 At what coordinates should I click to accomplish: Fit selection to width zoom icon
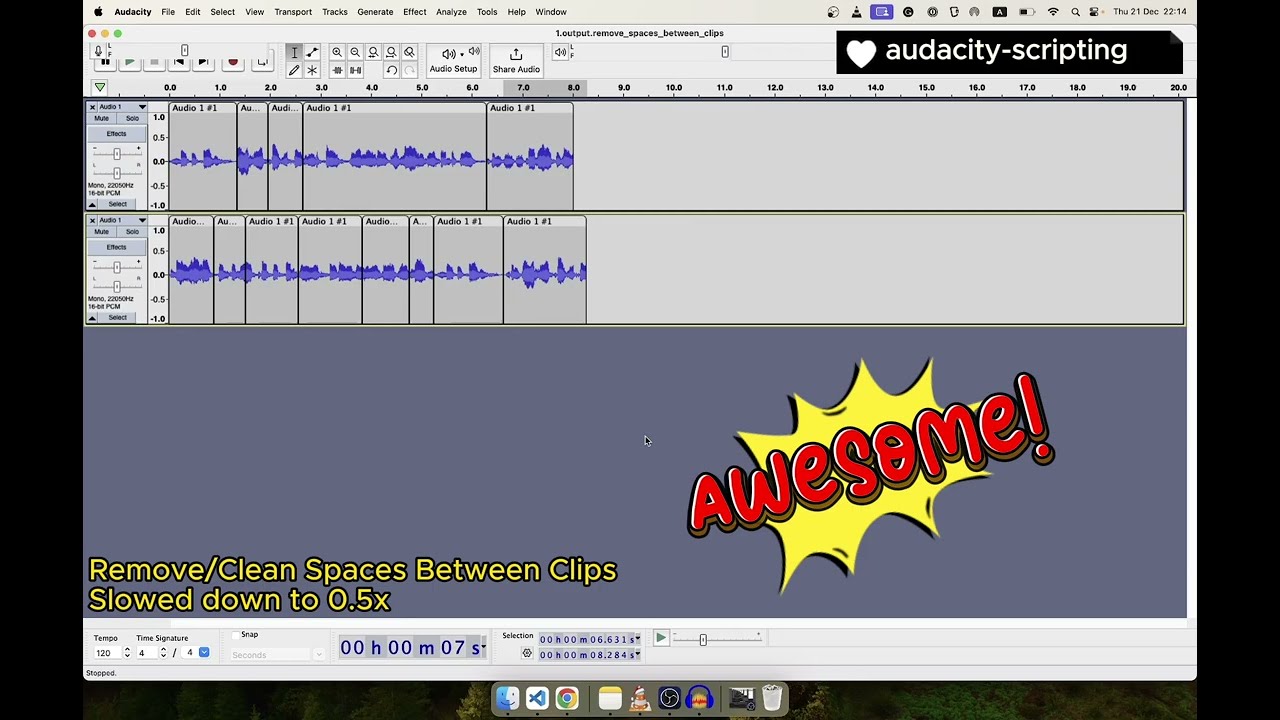pyautogui.click(x=373, y=52)
